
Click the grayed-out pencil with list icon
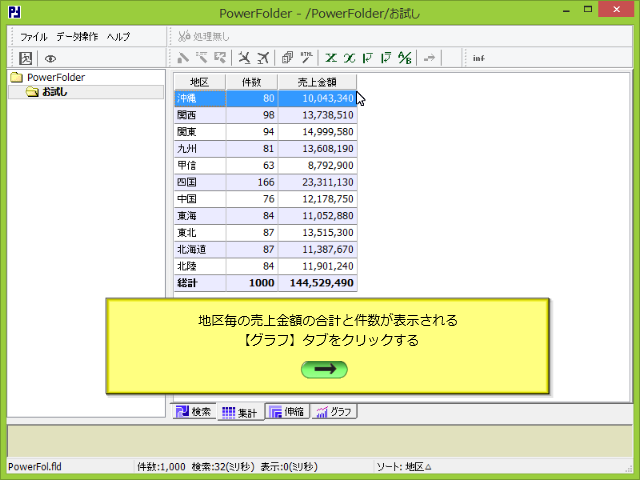click(x=202, y=58)
